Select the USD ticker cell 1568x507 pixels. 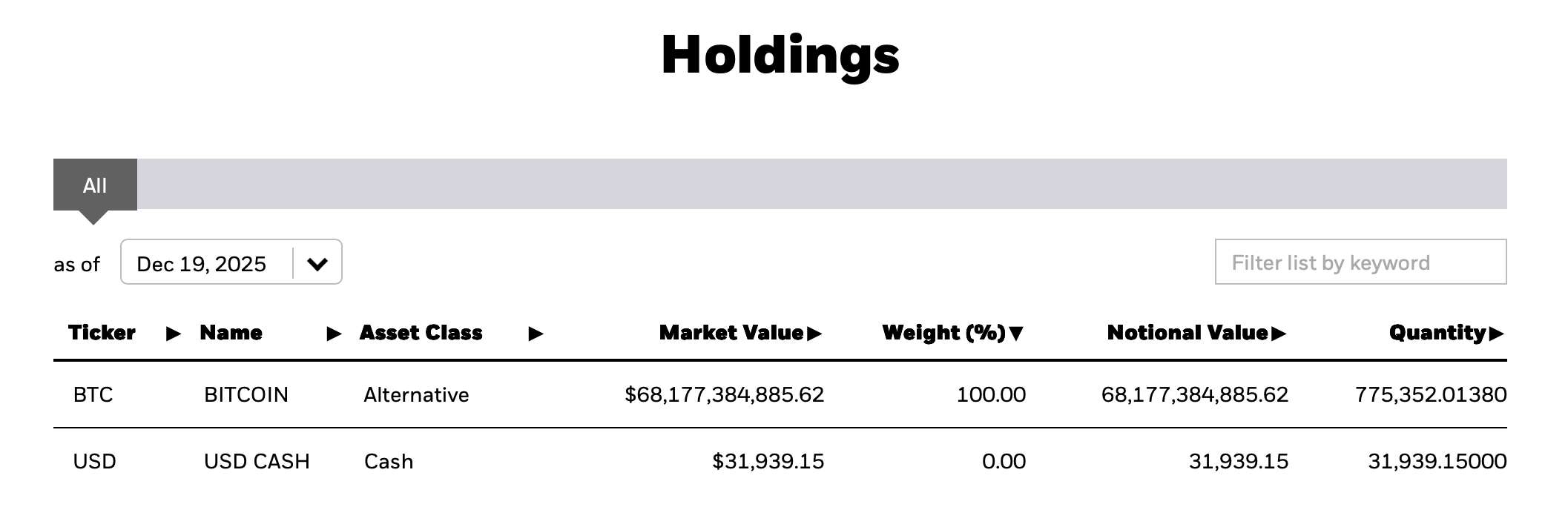coord(94,461)
